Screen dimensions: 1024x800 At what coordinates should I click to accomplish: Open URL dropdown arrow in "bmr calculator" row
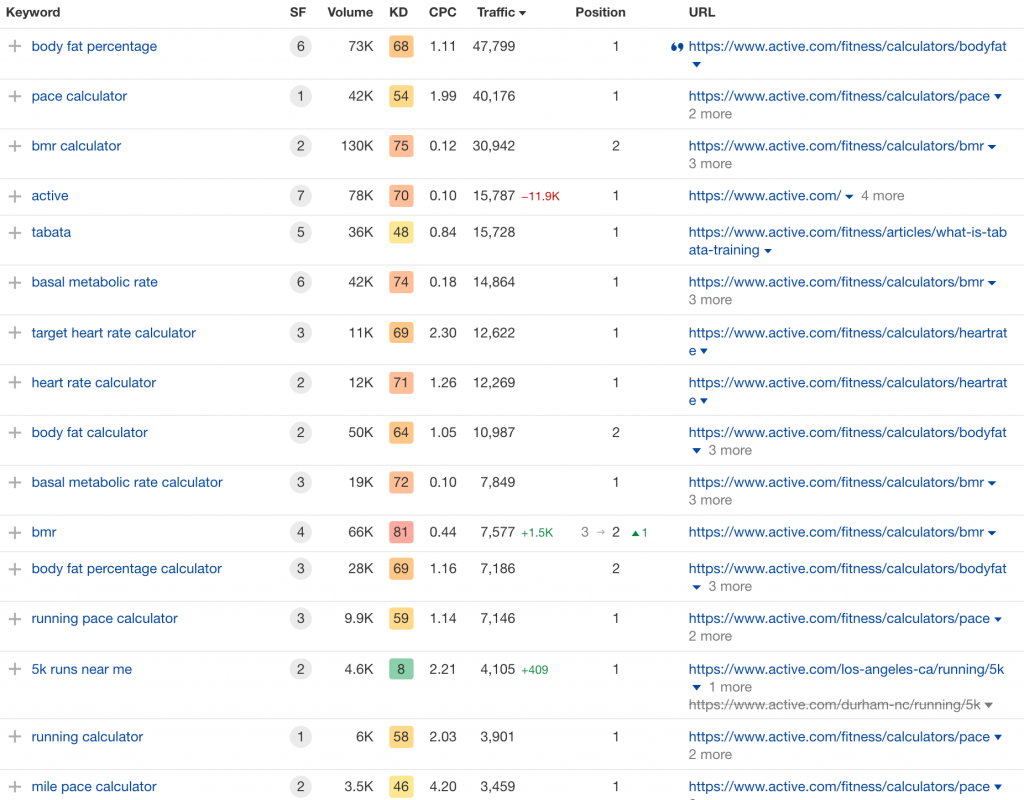[992, 147]
